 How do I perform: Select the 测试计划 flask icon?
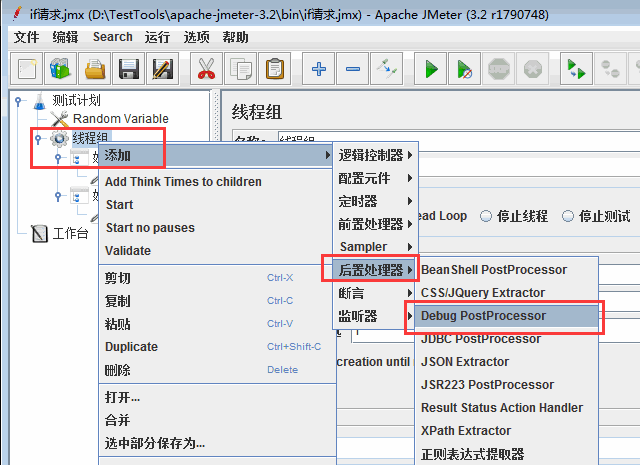[x=40, y=101]
